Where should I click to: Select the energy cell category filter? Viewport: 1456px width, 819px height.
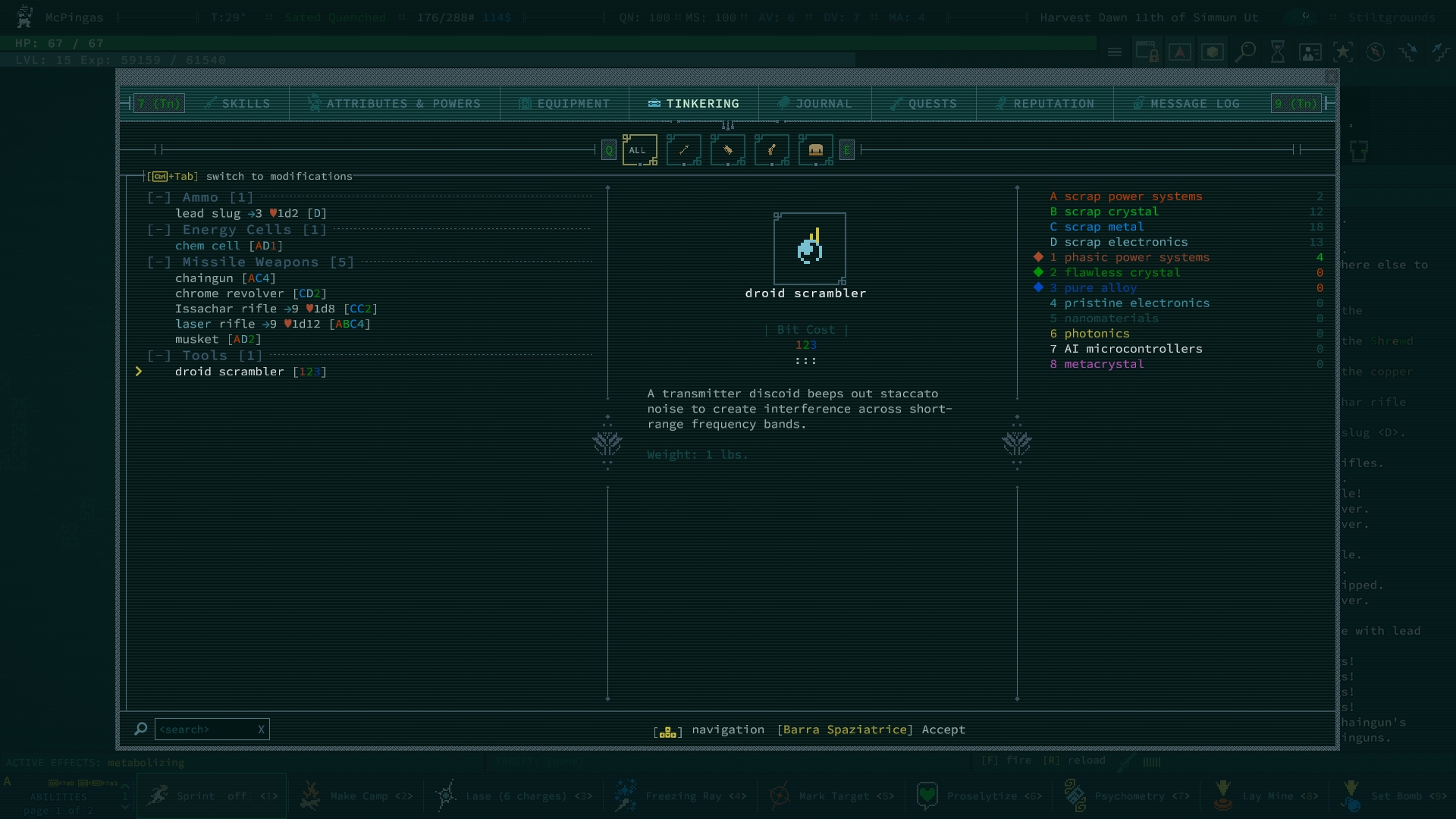pos(727,150)
